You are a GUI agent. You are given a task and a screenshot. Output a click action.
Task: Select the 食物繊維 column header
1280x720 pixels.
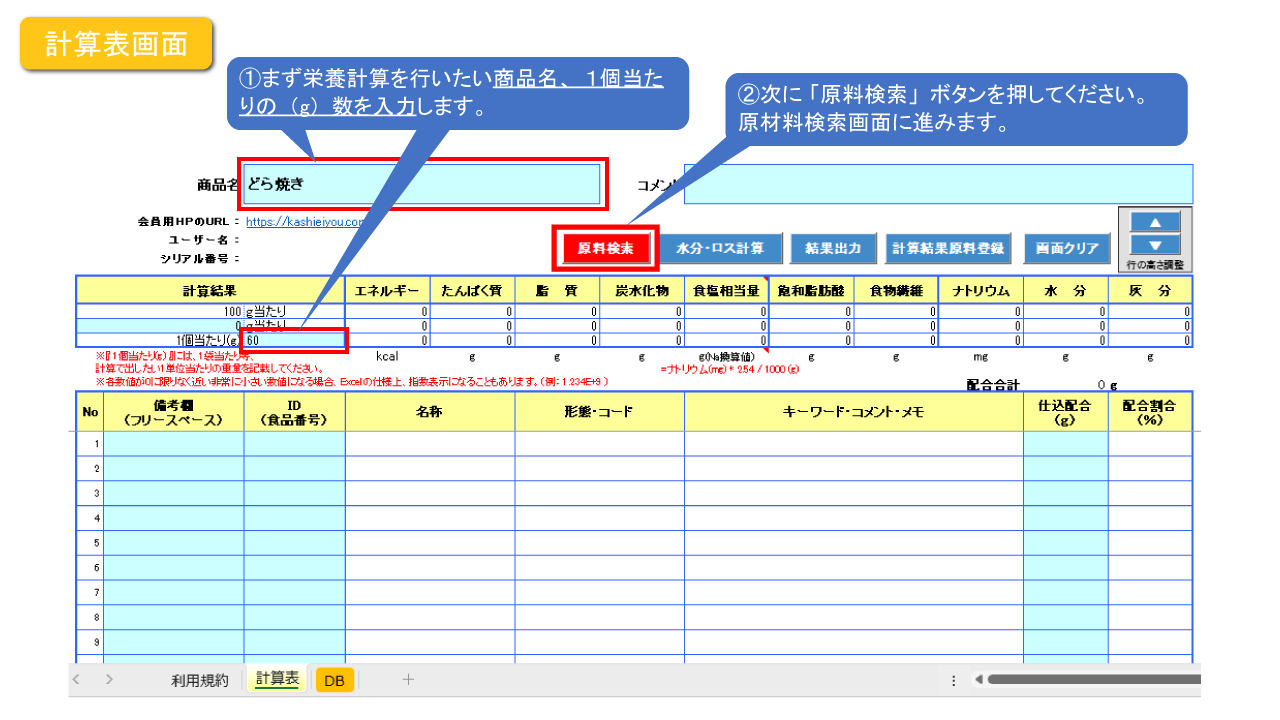pos(897,290)
